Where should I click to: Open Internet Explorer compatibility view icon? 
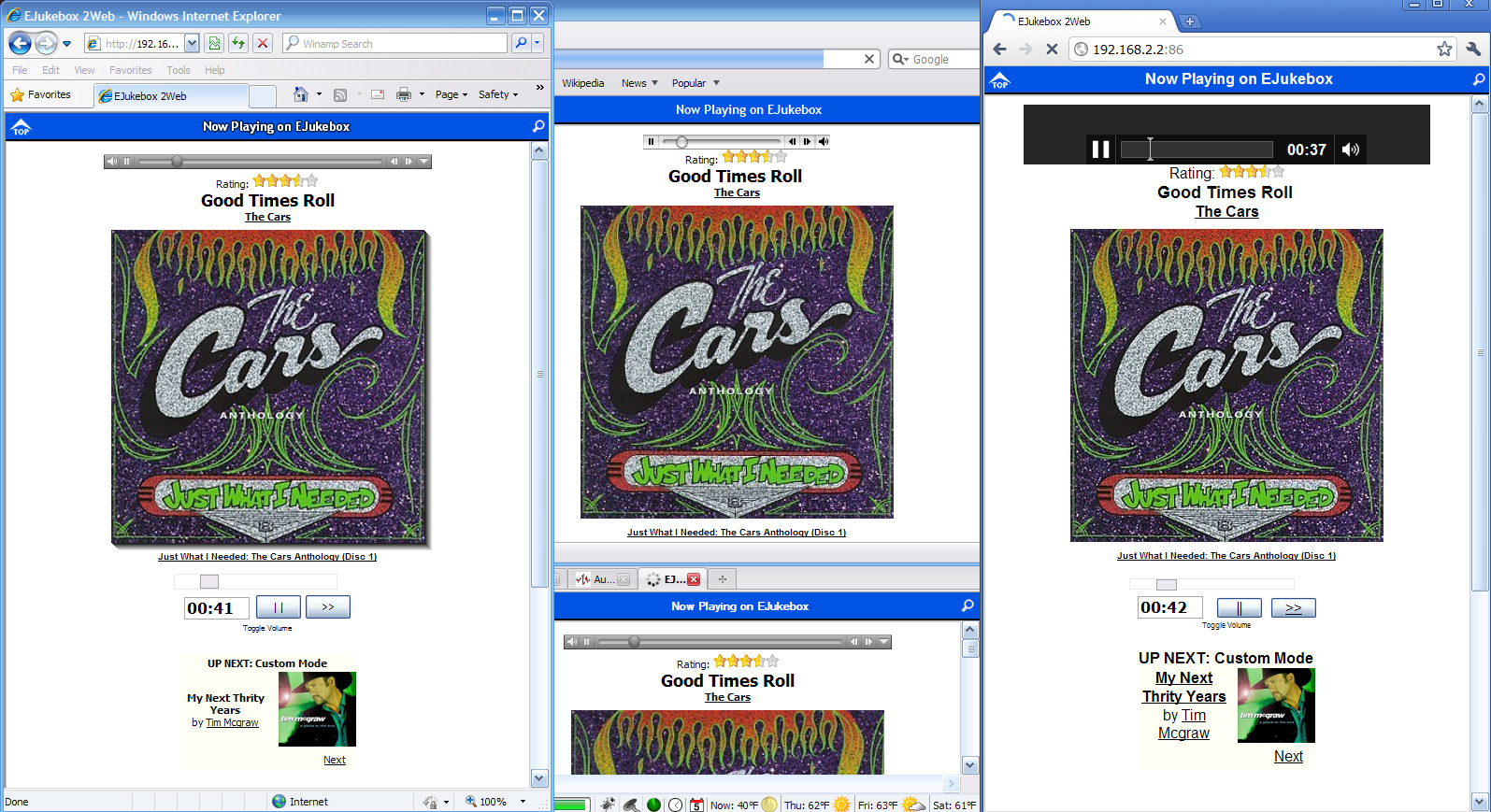point(215,43)
